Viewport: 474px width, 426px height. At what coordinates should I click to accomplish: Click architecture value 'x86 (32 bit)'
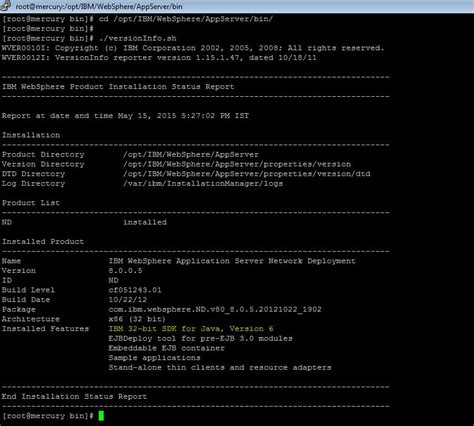pyautogui.click(x=137, y=319)
